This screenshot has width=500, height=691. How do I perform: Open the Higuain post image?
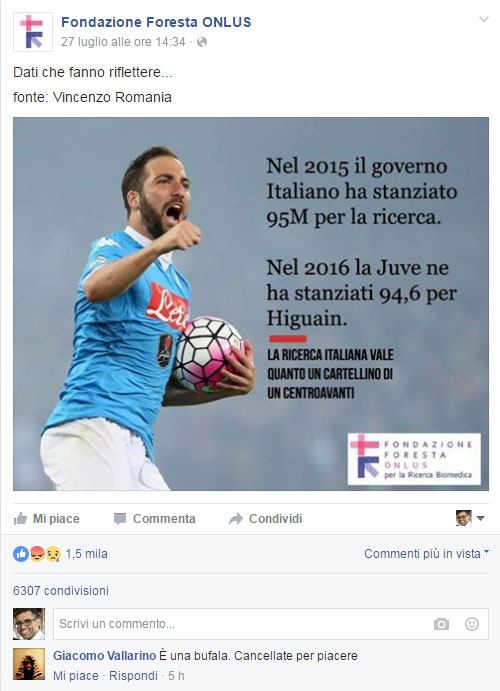[x=251, y=304]
